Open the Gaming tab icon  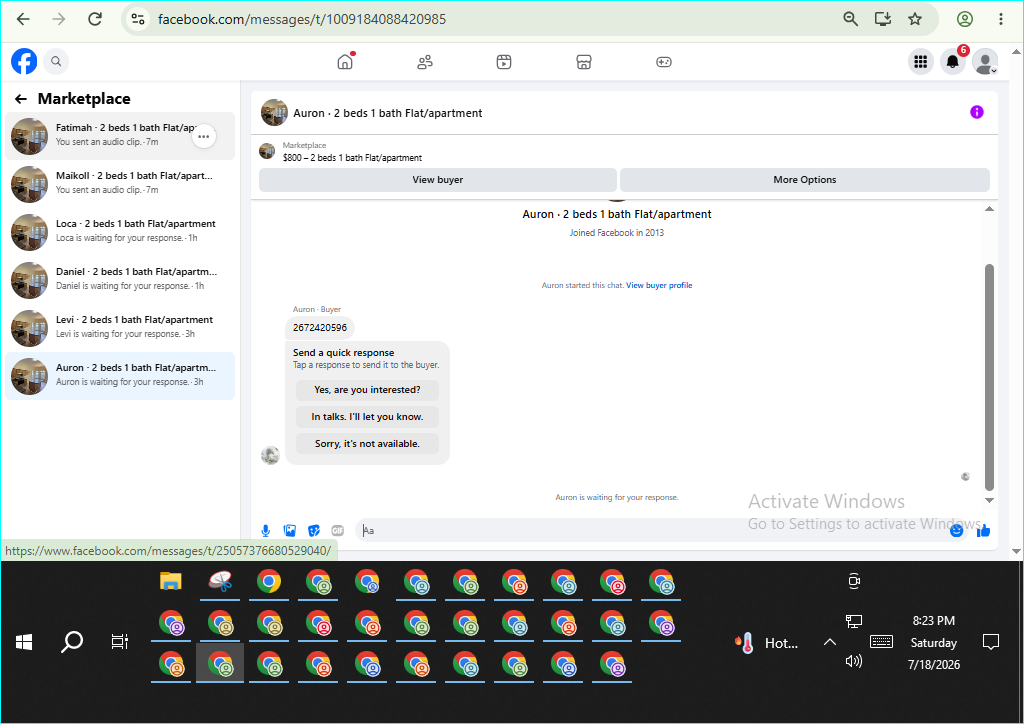pos(664,62)
